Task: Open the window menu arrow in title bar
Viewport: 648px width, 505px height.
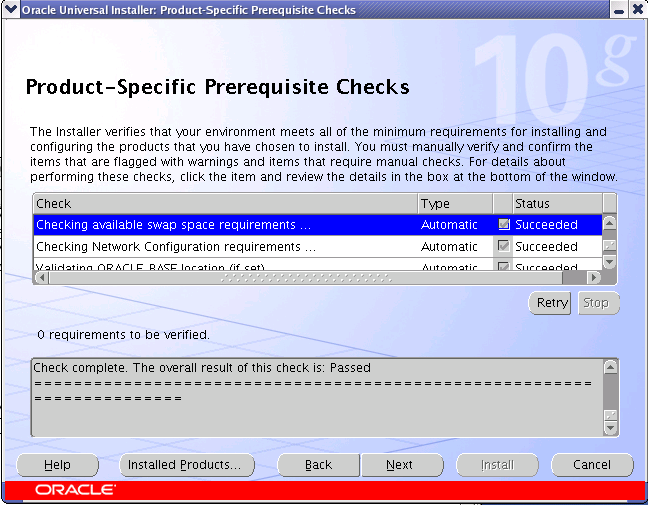Action: (10, 9)
